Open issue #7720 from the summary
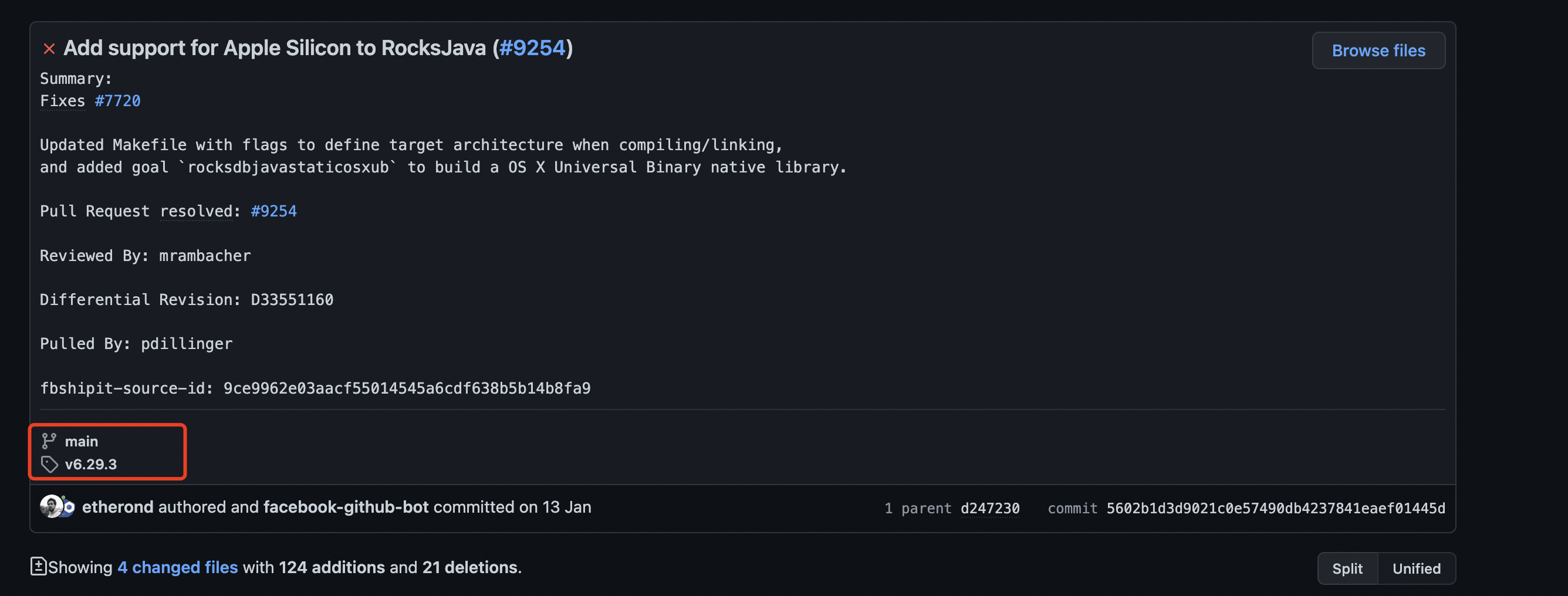 [118, 100]
